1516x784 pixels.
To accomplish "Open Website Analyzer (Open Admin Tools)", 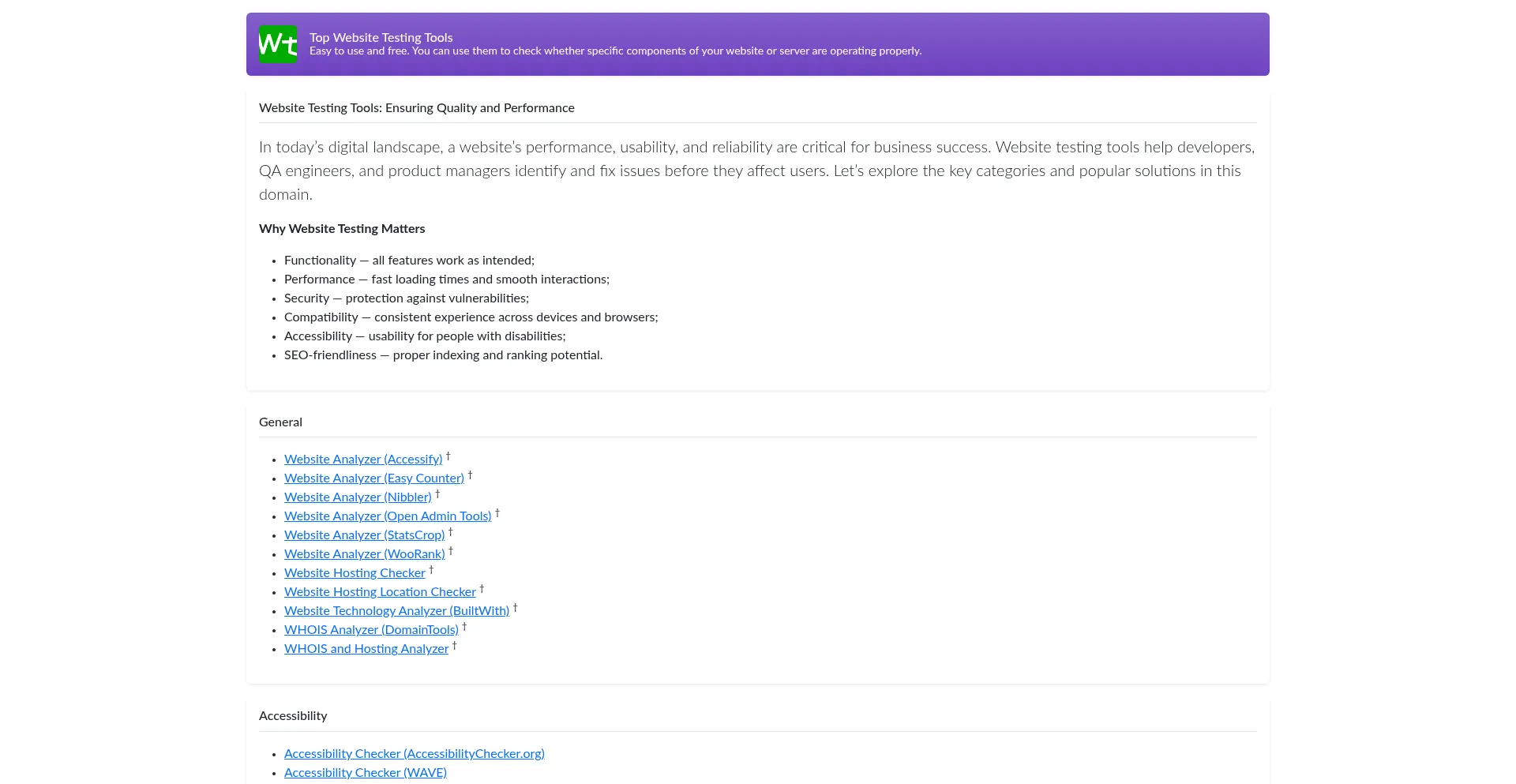I will coord(388,516).
